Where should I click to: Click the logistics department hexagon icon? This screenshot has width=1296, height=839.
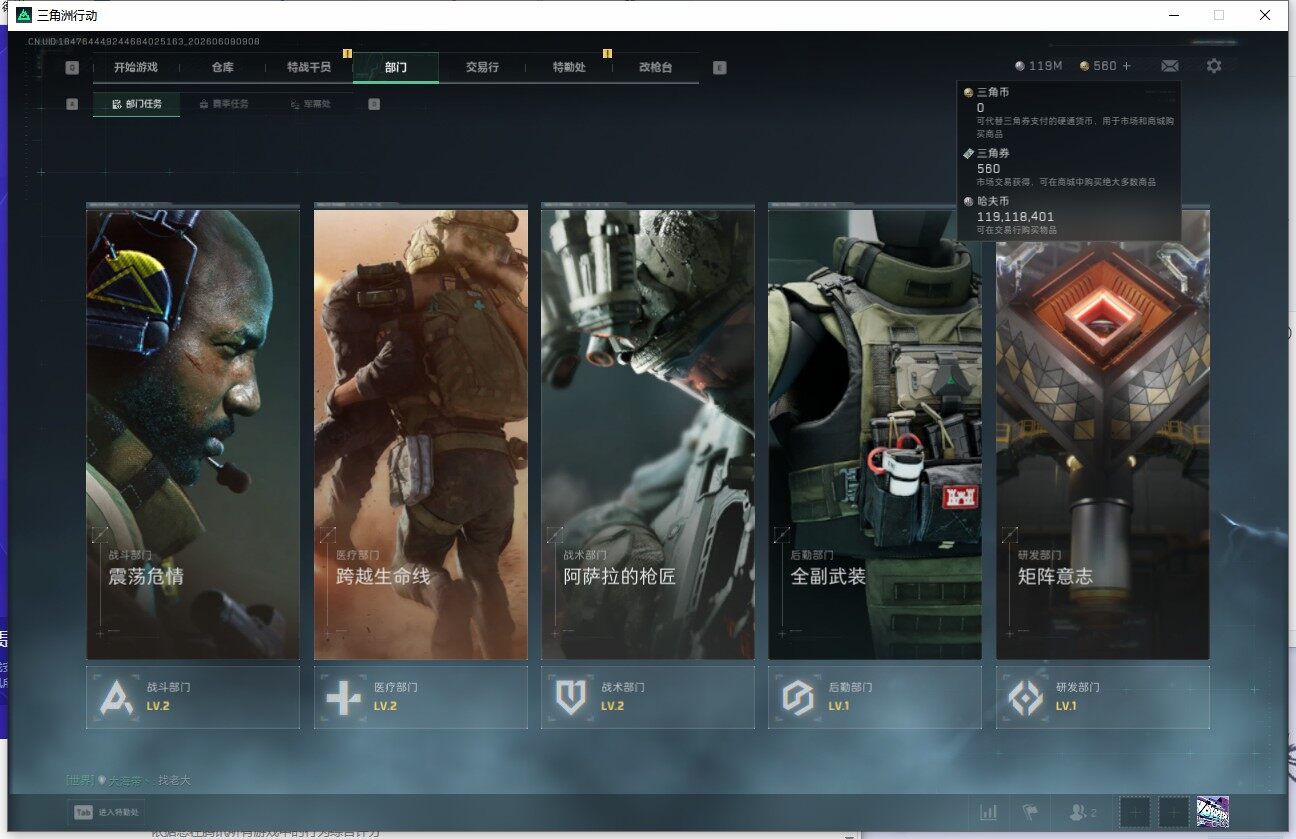tap(798, 697)
